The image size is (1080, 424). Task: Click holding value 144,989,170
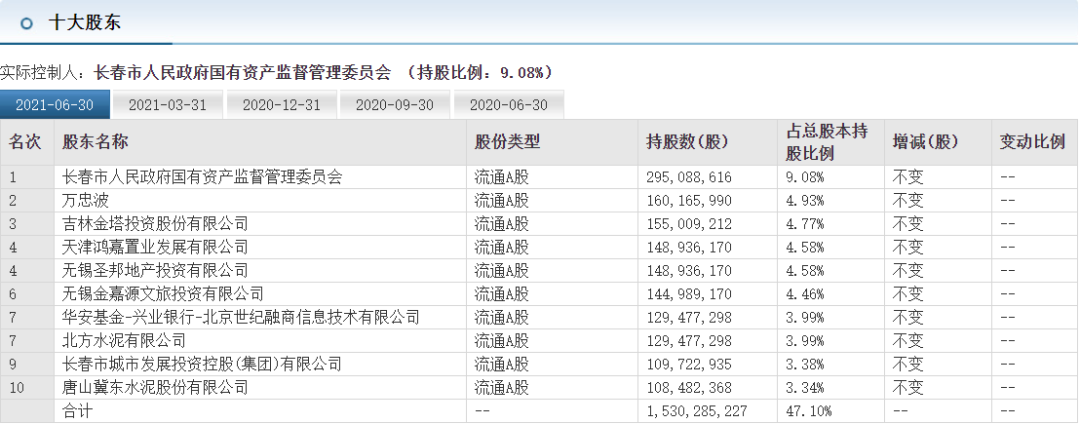689,295
